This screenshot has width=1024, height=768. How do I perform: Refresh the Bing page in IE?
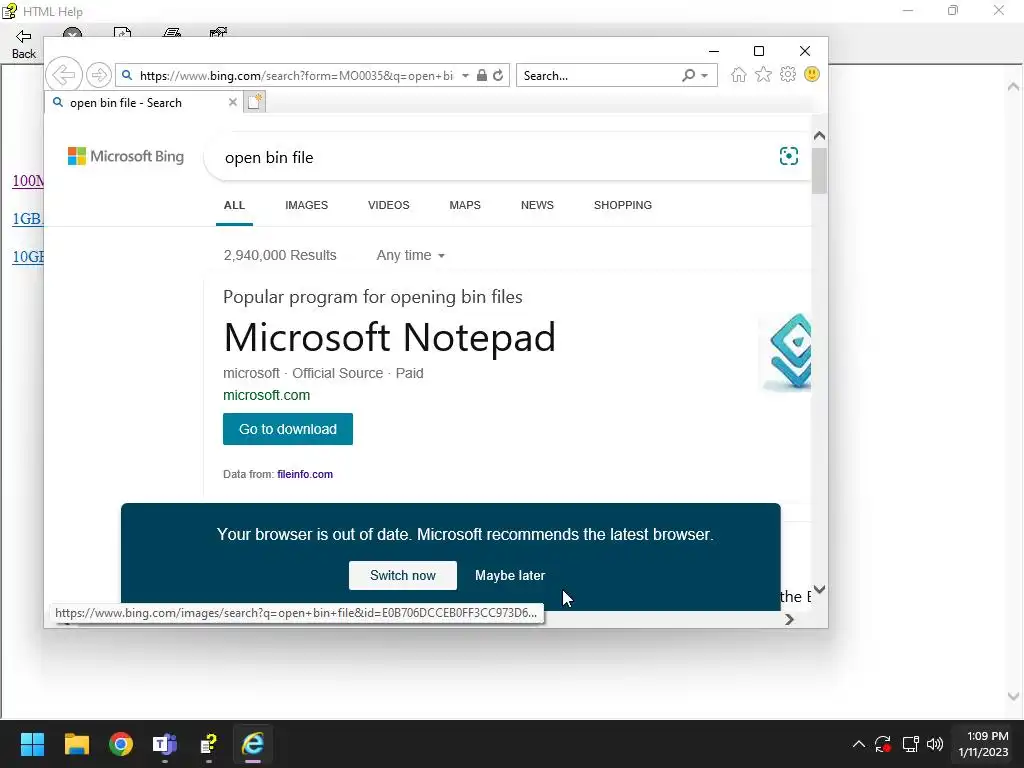(498, 76)
